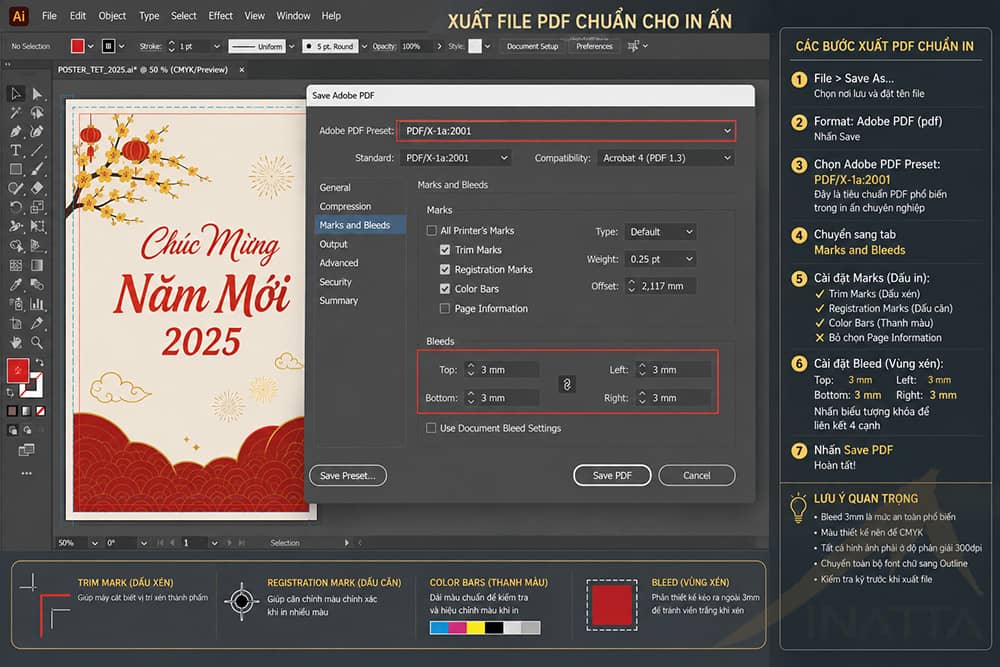Enable the Page Information checkbox
Viewport: 1000px width, 667px height.
[x=445, y=309]
